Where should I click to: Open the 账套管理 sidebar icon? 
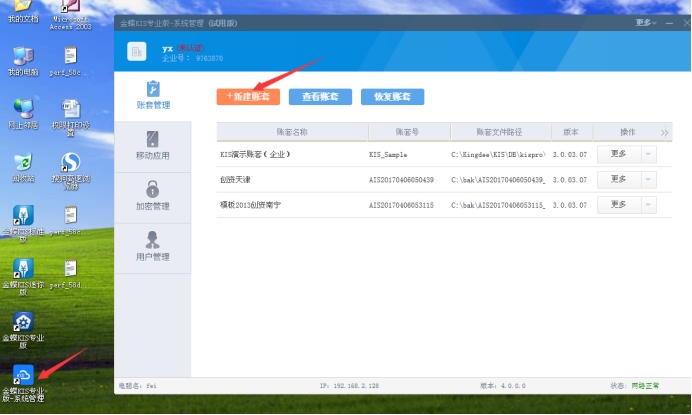(x=153, y=89)
